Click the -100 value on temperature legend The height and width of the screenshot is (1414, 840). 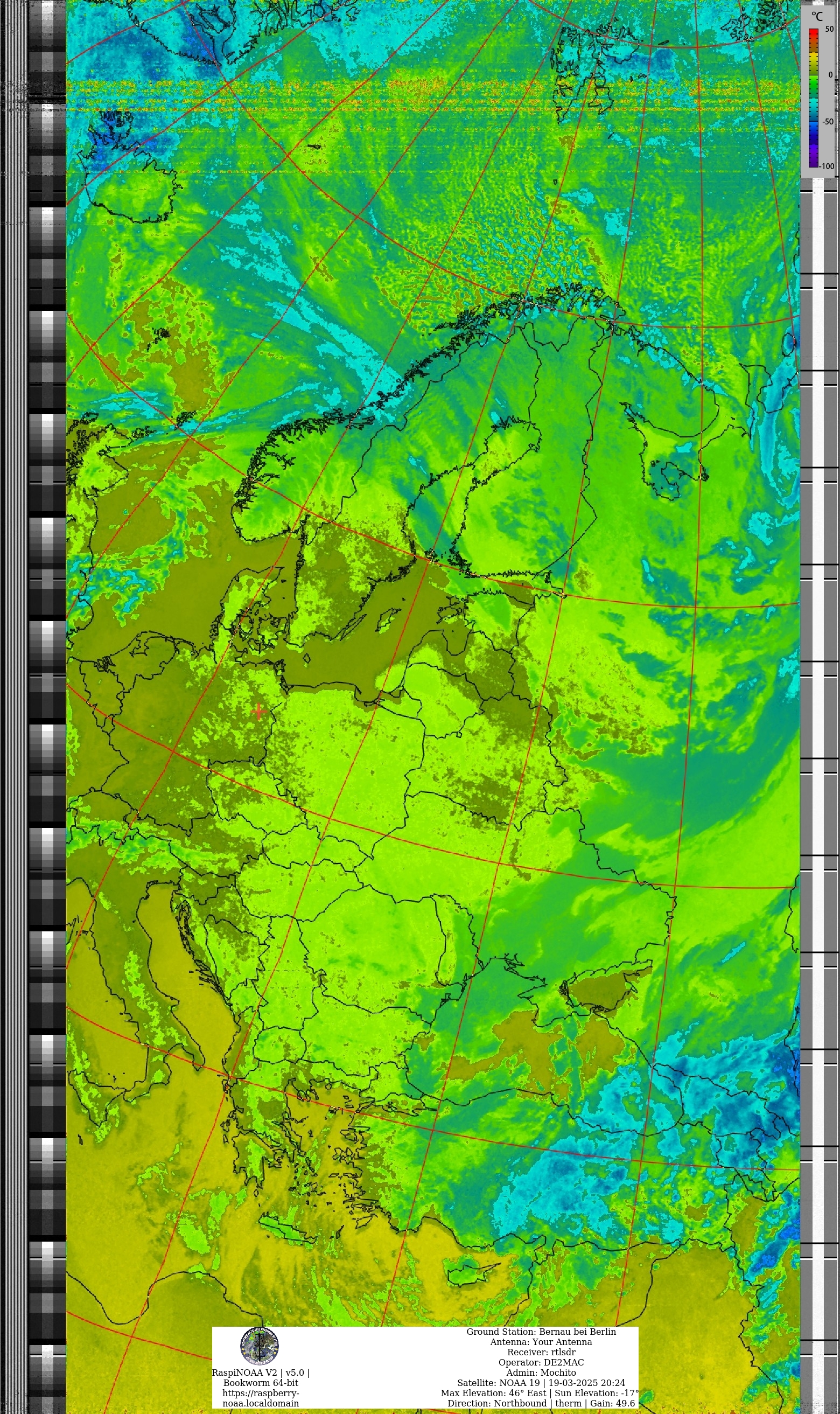pyautogui.click(x=827, y=166)
